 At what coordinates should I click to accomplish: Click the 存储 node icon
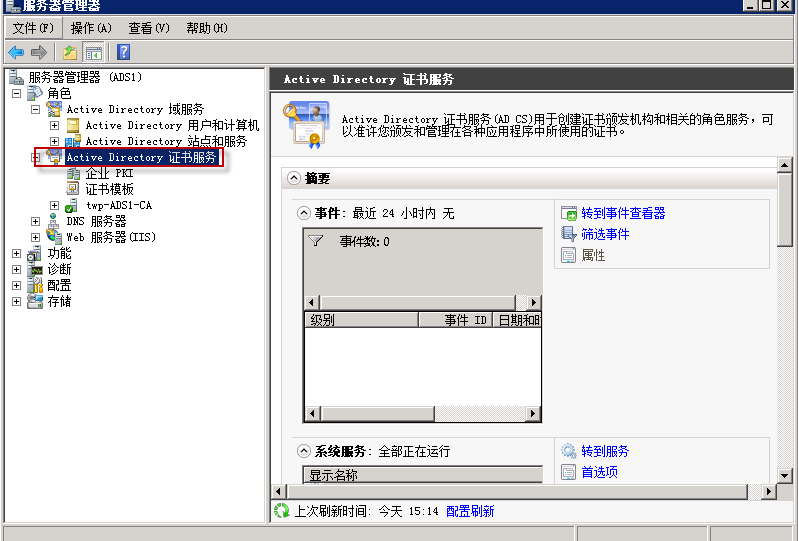tap(35, 301)
